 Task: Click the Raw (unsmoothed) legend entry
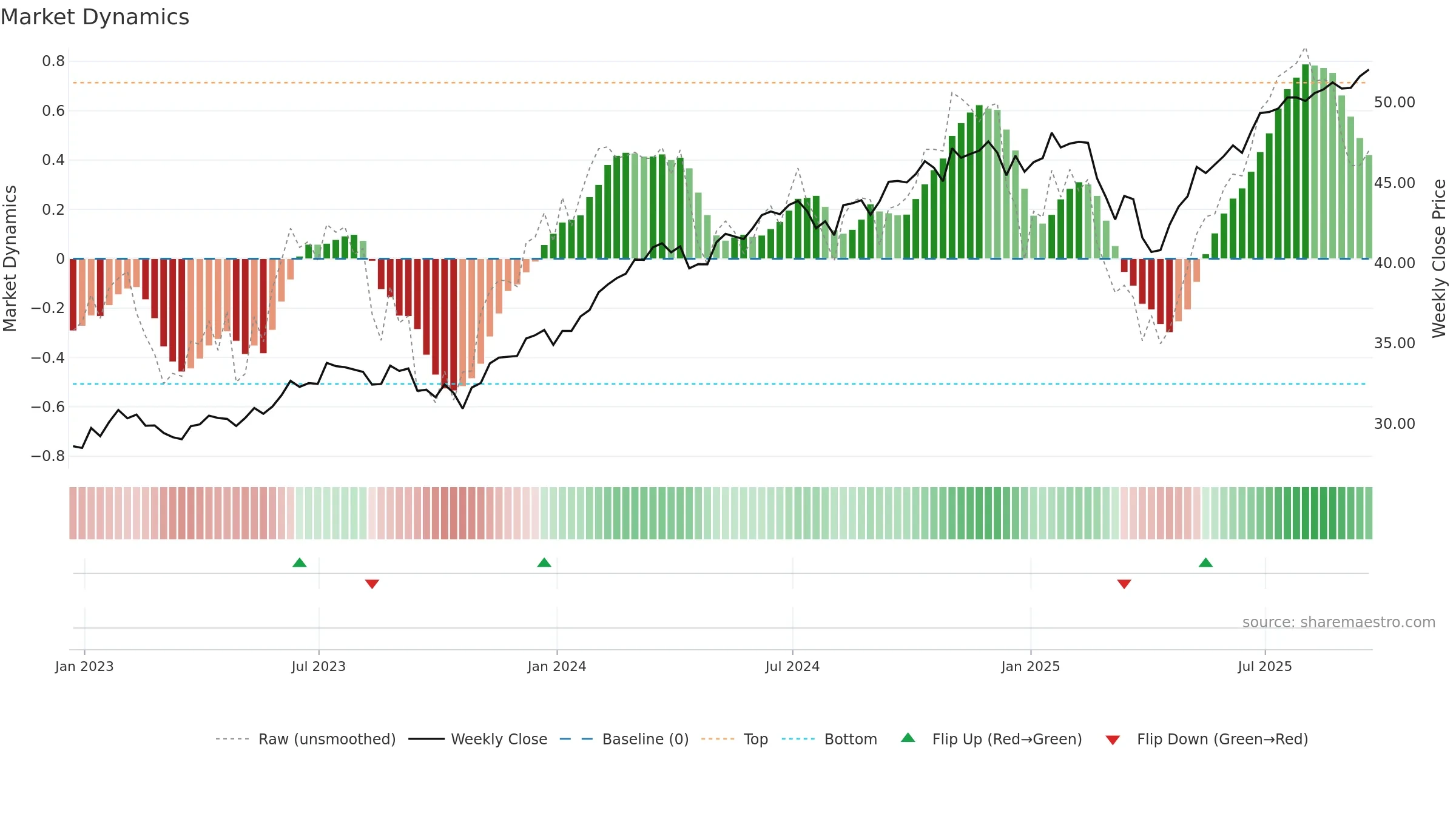click(x=305, y=739)
